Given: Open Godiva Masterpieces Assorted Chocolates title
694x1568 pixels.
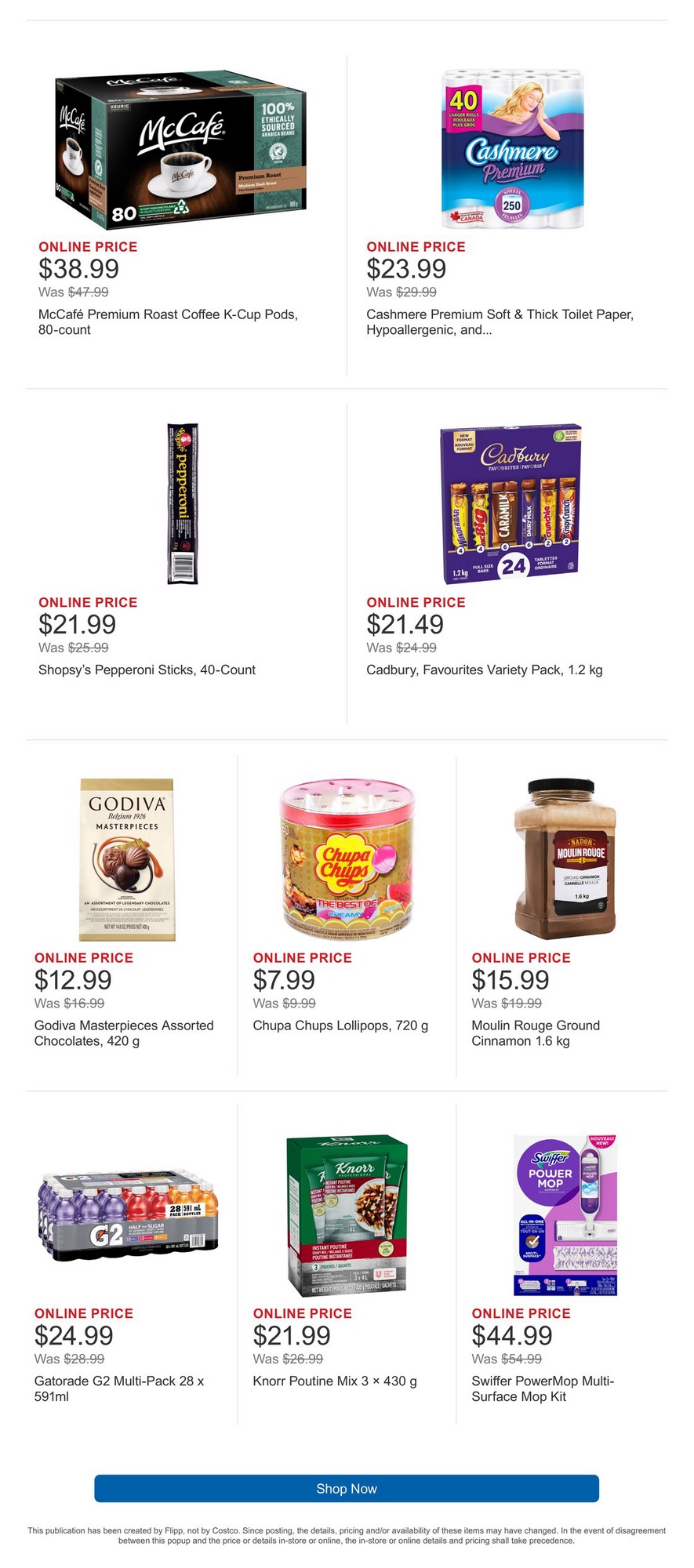Looking at the screenshot, I should 124,1033.
